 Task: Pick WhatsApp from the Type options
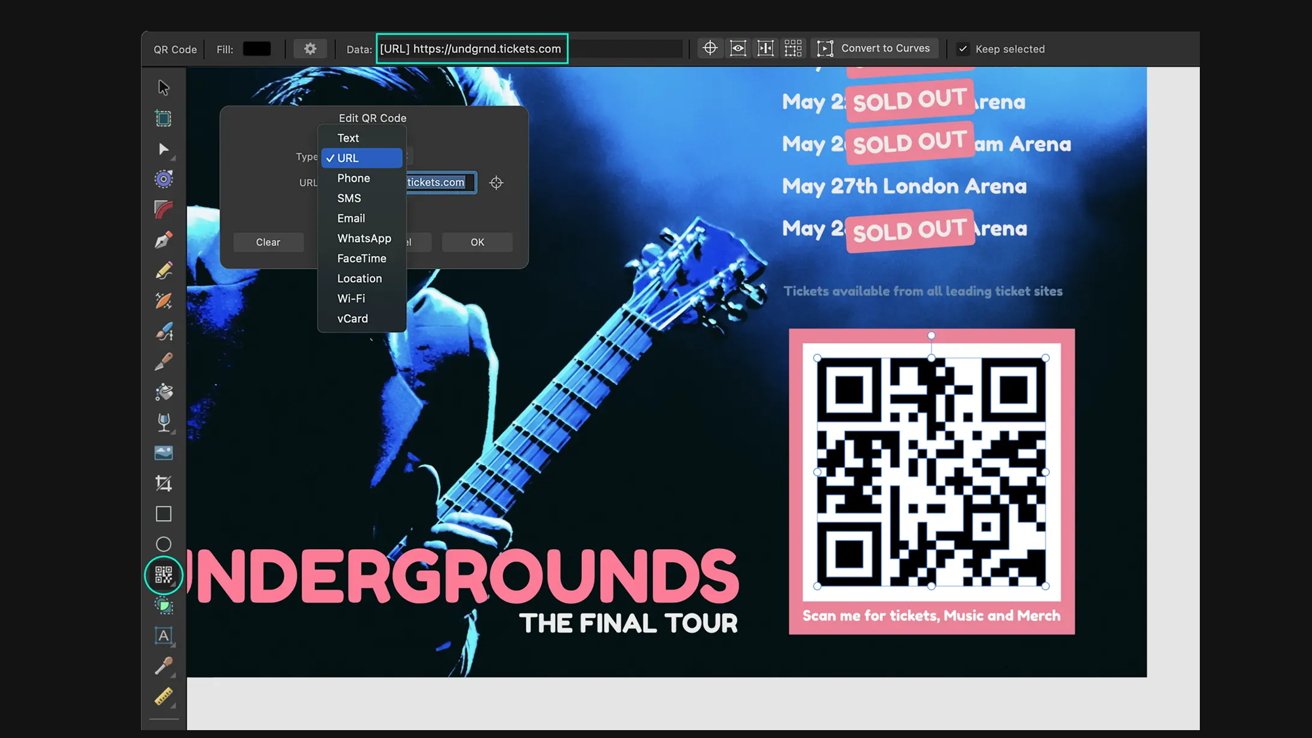tap(364, 238)
